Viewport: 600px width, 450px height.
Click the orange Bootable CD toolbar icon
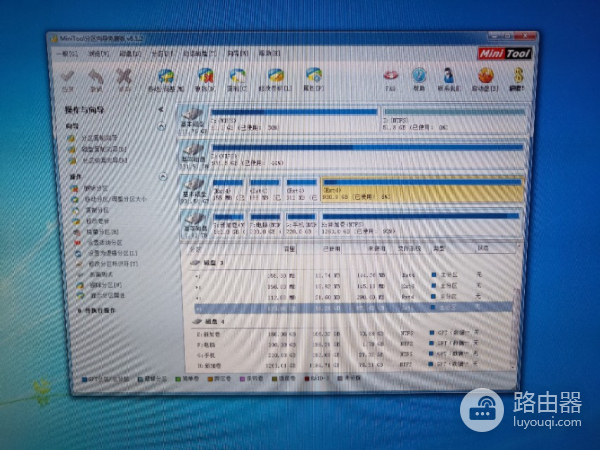click(486, 77)
